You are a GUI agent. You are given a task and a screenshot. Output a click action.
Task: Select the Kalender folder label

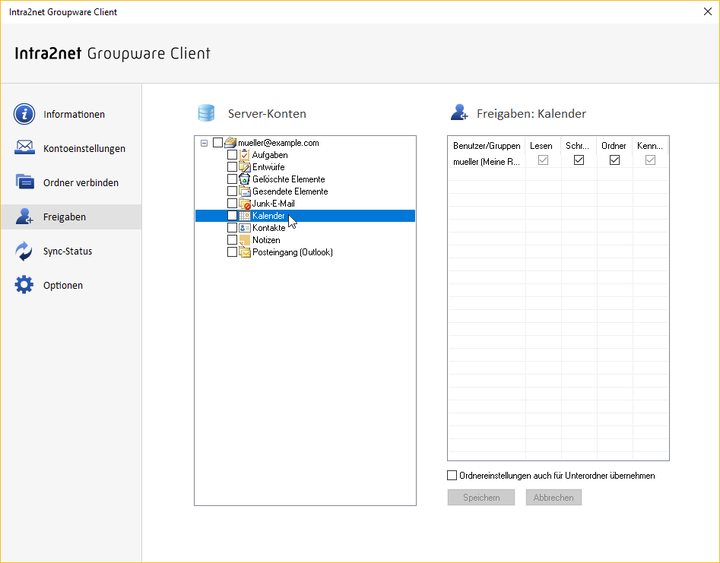point(269,215)
